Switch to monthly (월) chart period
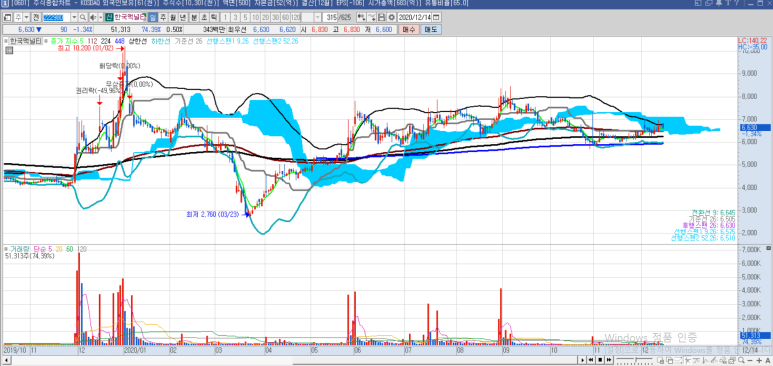 (x=173, y=17)
